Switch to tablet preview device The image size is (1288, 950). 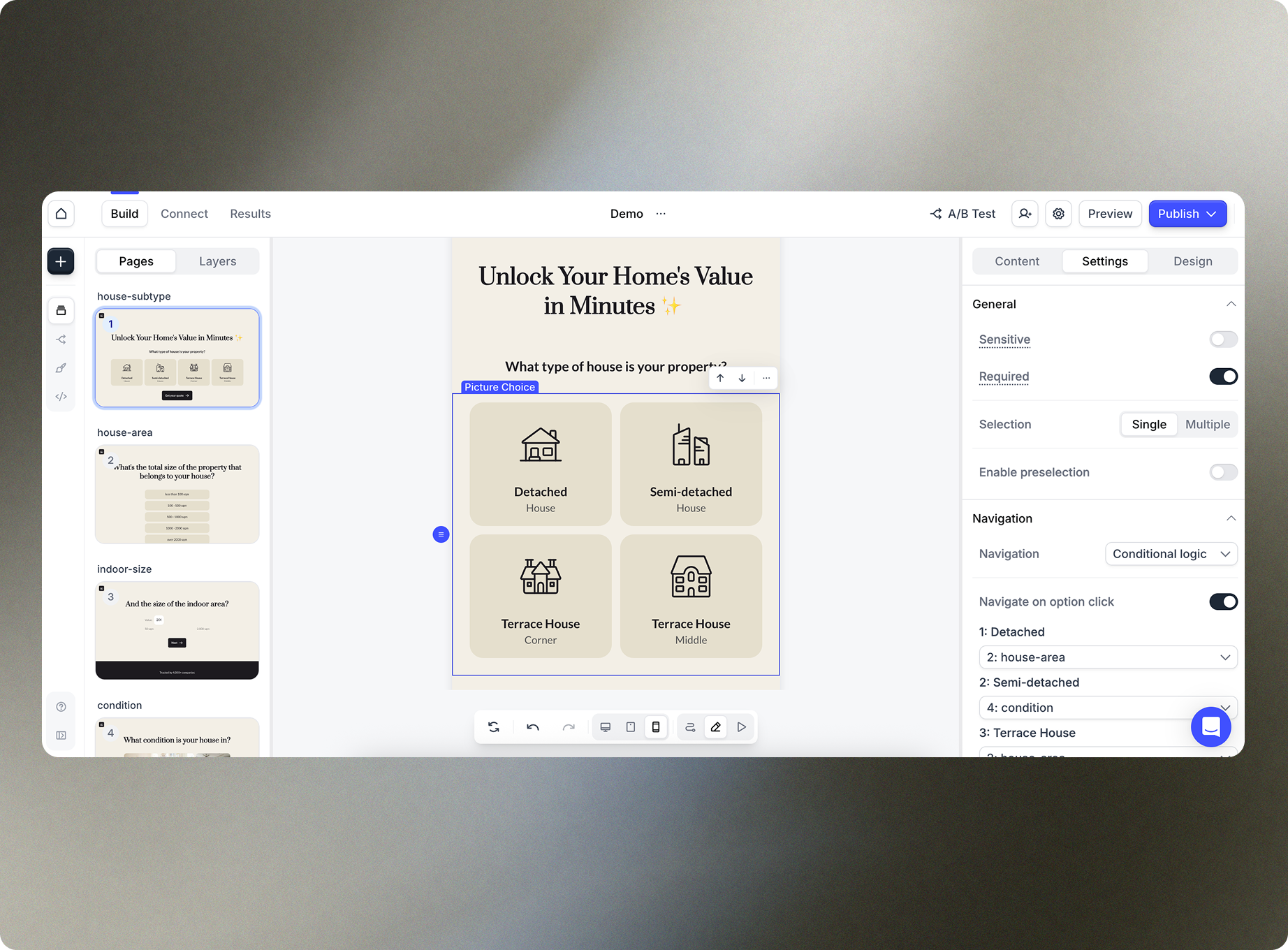point(631,727)
